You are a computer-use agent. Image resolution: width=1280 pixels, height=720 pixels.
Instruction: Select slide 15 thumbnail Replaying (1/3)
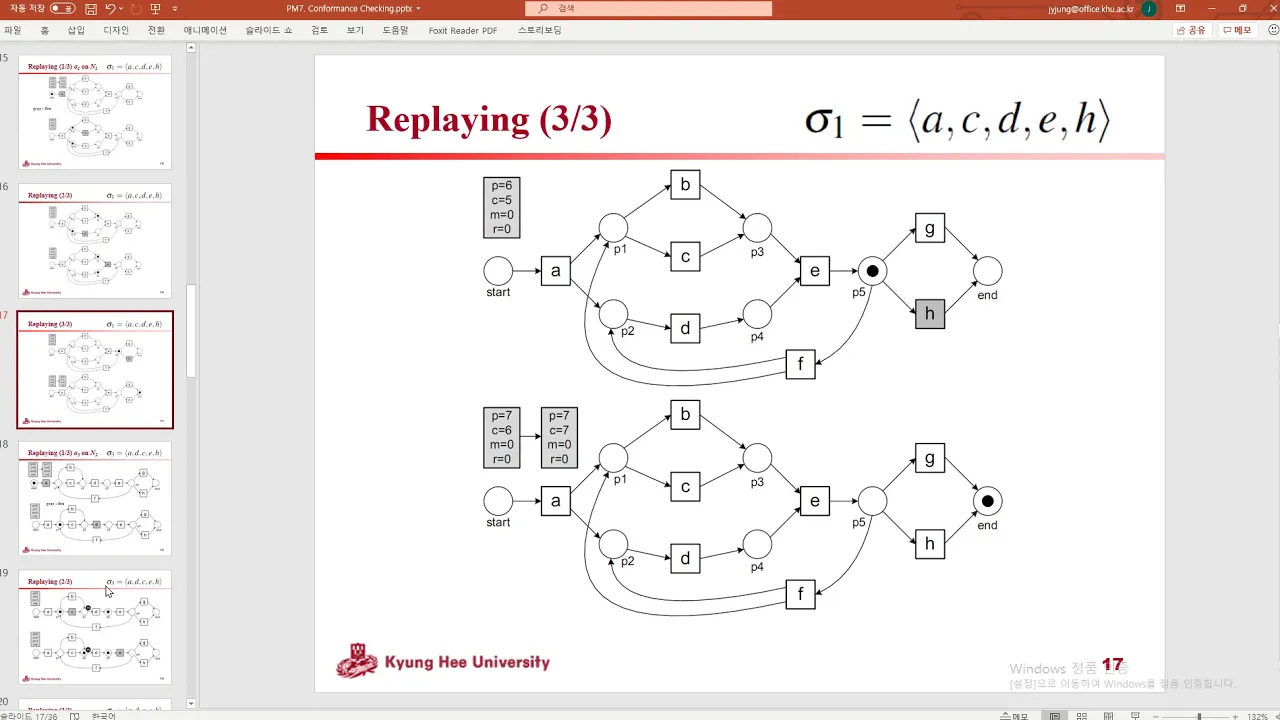coord(95,112)
